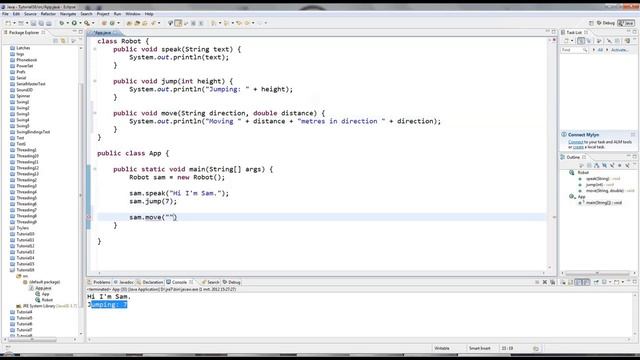
Task: Click the Remove Launch icon in Console
Action: 544,282
